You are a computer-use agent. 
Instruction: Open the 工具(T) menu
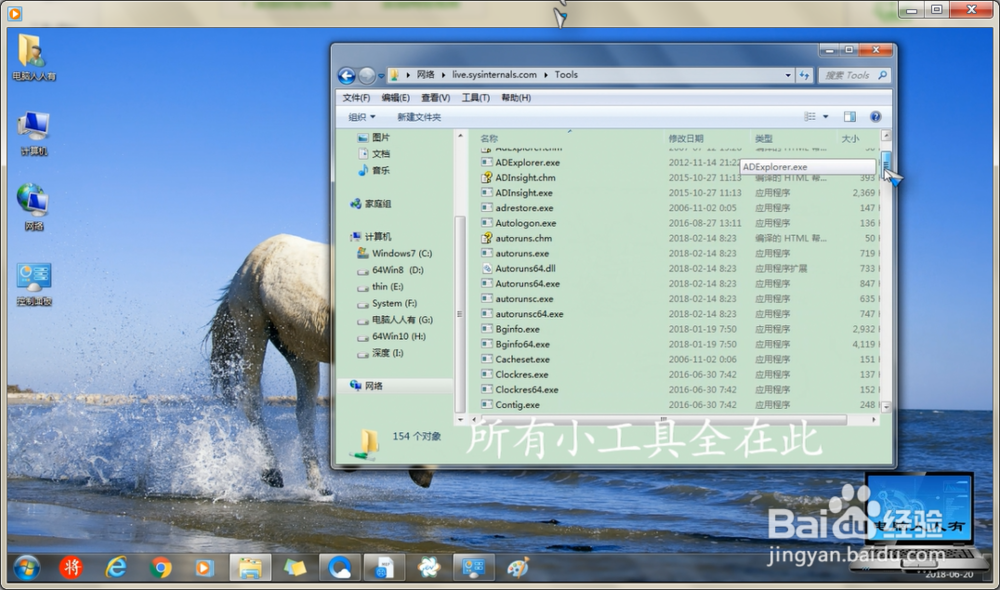click(476, 98)
